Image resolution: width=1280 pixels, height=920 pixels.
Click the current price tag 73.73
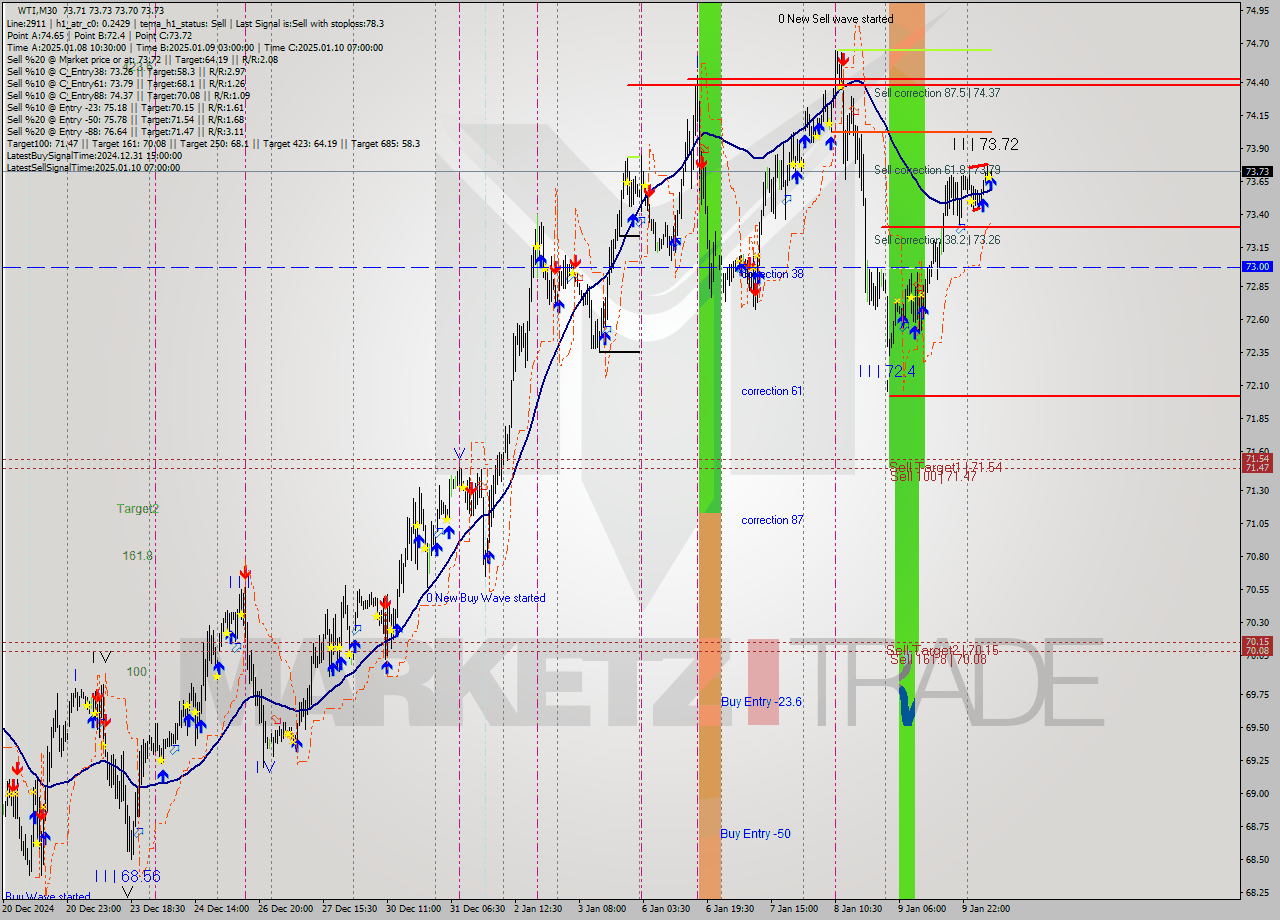click(1256, 171)
